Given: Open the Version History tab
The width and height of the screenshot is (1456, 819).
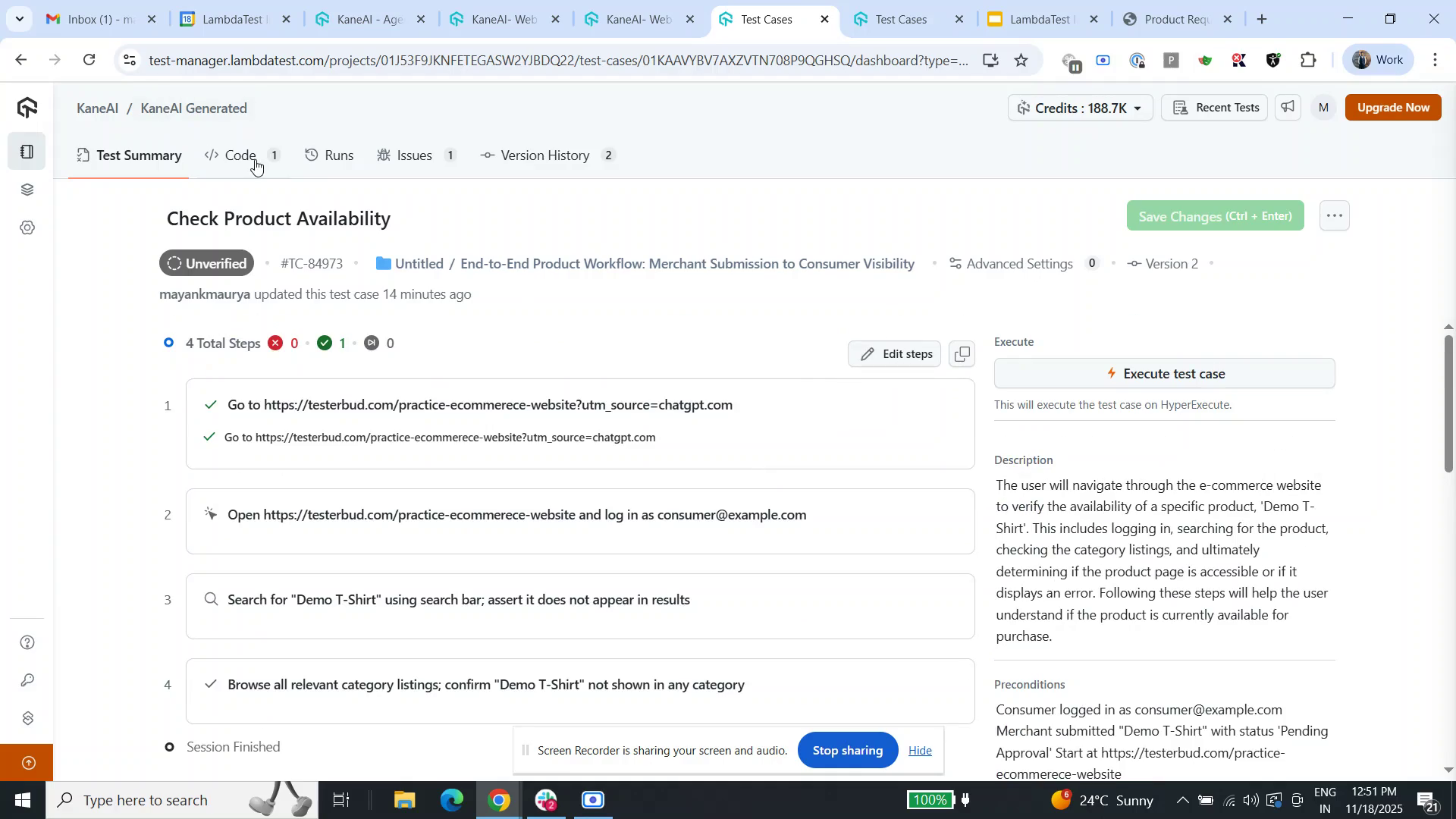Looking at the screenshot, I should [544, 155].
